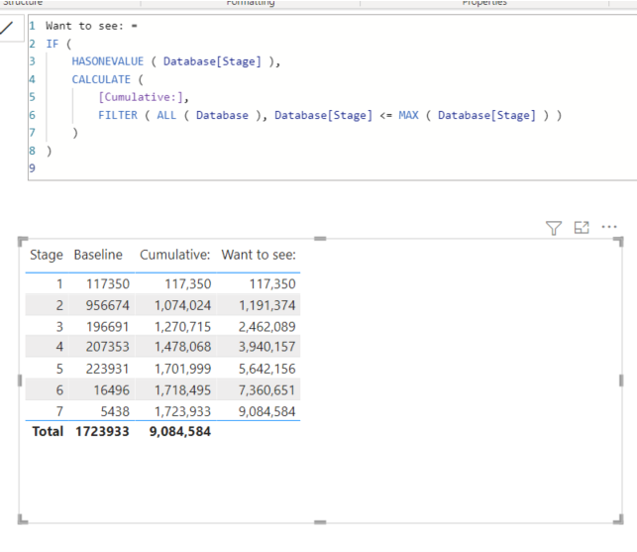Viewport: 637px width, 552px height.
Task: Select Cumulative cell 1,478,068
Action: [x=183, y=347]
